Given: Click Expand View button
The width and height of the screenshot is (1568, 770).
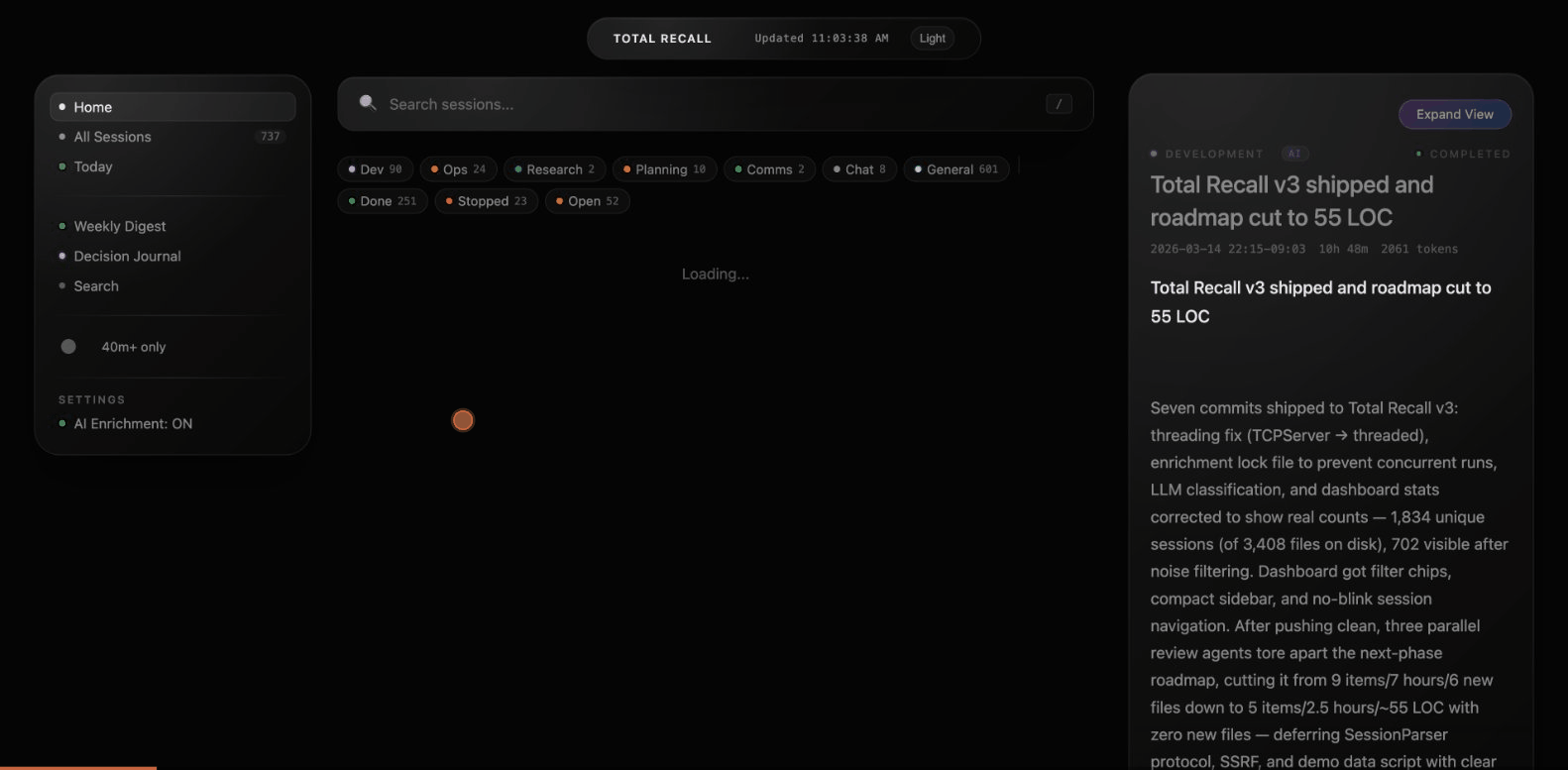Looking at the screenshot, I should click(x=1454, y=114).
